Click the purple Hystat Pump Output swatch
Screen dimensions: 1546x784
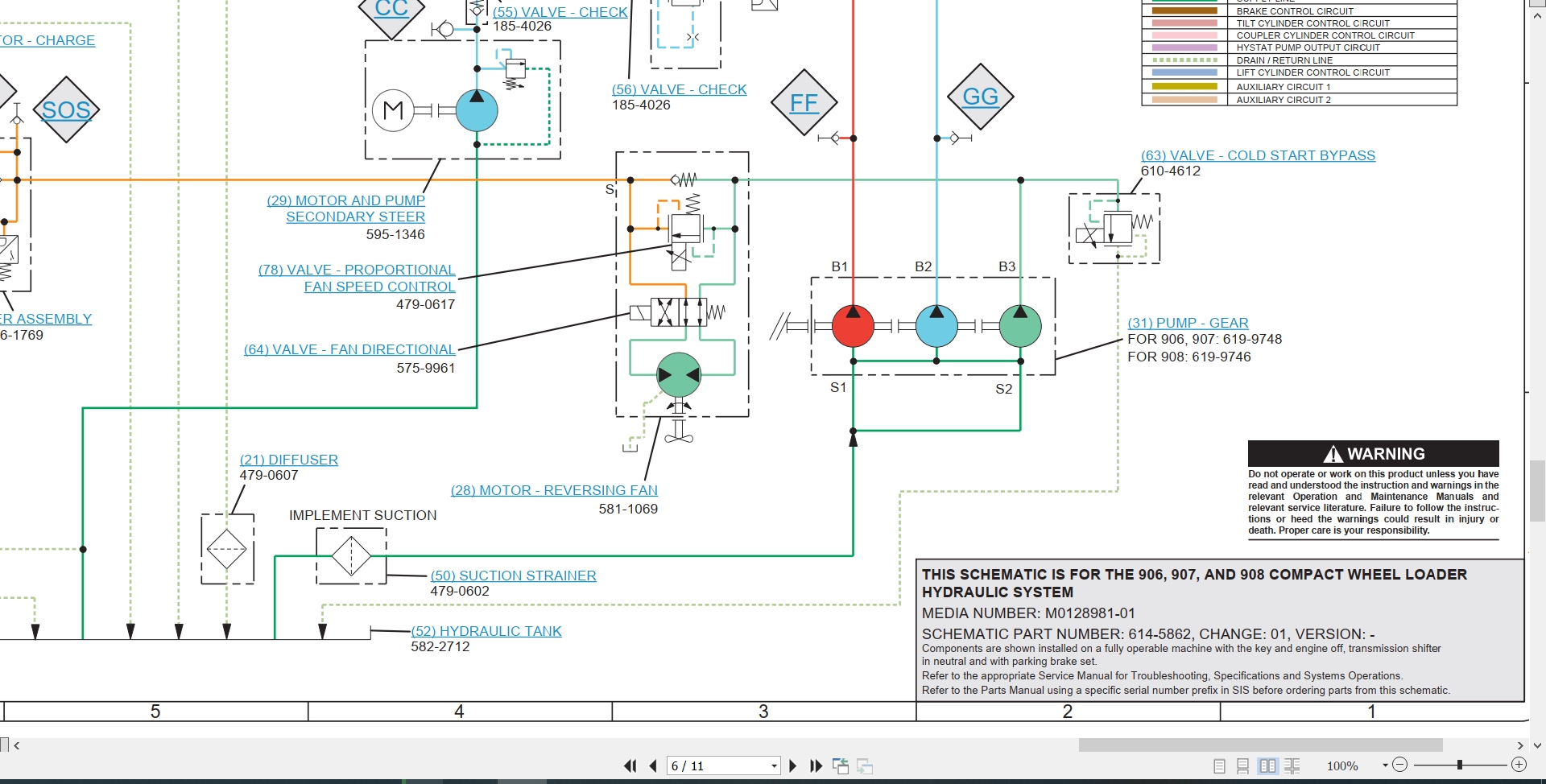(1184, 47)
